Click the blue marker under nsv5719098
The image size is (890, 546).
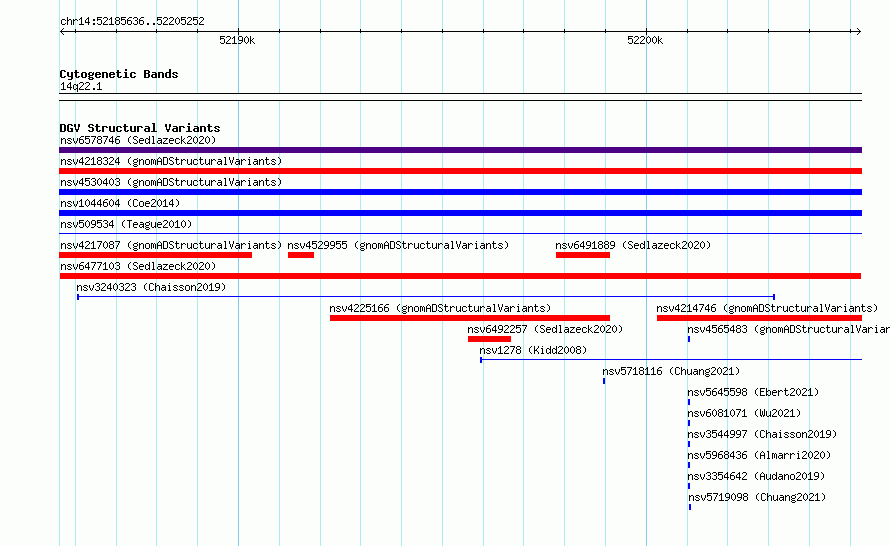point(690,507)
